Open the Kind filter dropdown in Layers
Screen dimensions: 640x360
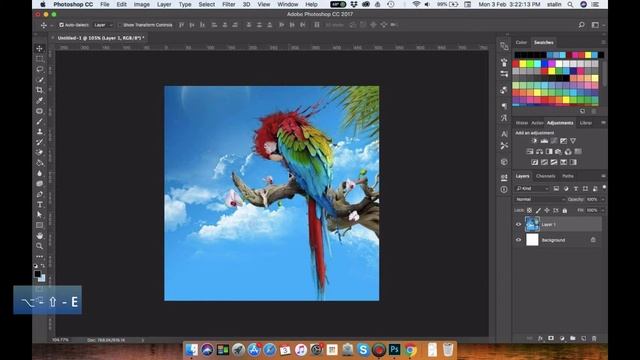point(532,189)
